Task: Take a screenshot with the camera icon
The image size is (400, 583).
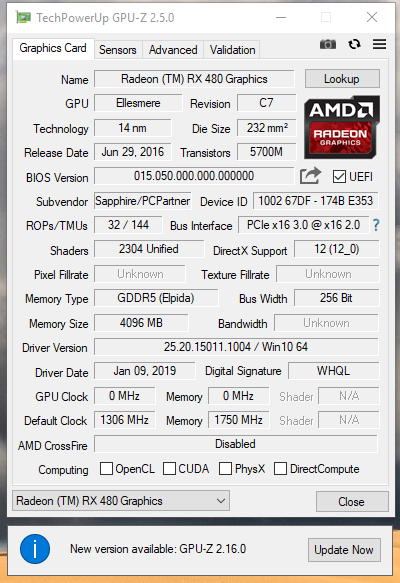Action: [x=328, y=45]
